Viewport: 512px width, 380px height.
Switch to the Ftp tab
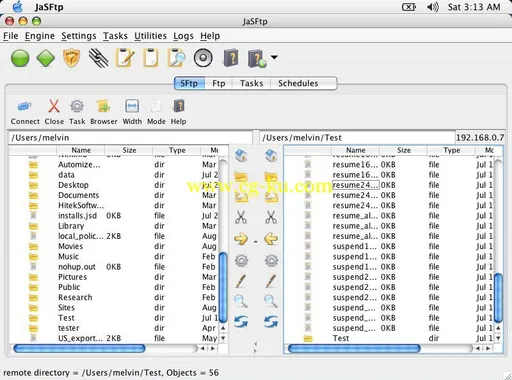coord(219,83)
